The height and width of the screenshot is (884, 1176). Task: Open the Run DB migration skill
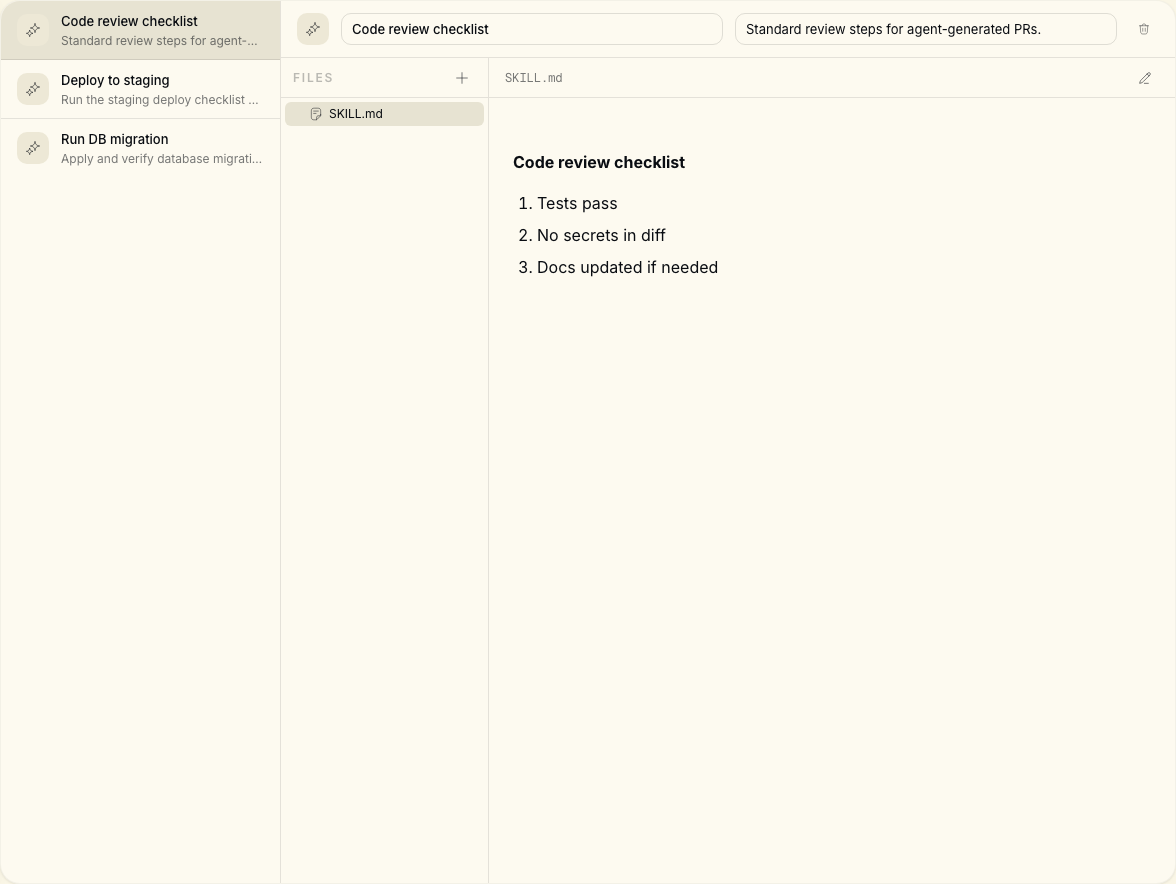(140, 148)
